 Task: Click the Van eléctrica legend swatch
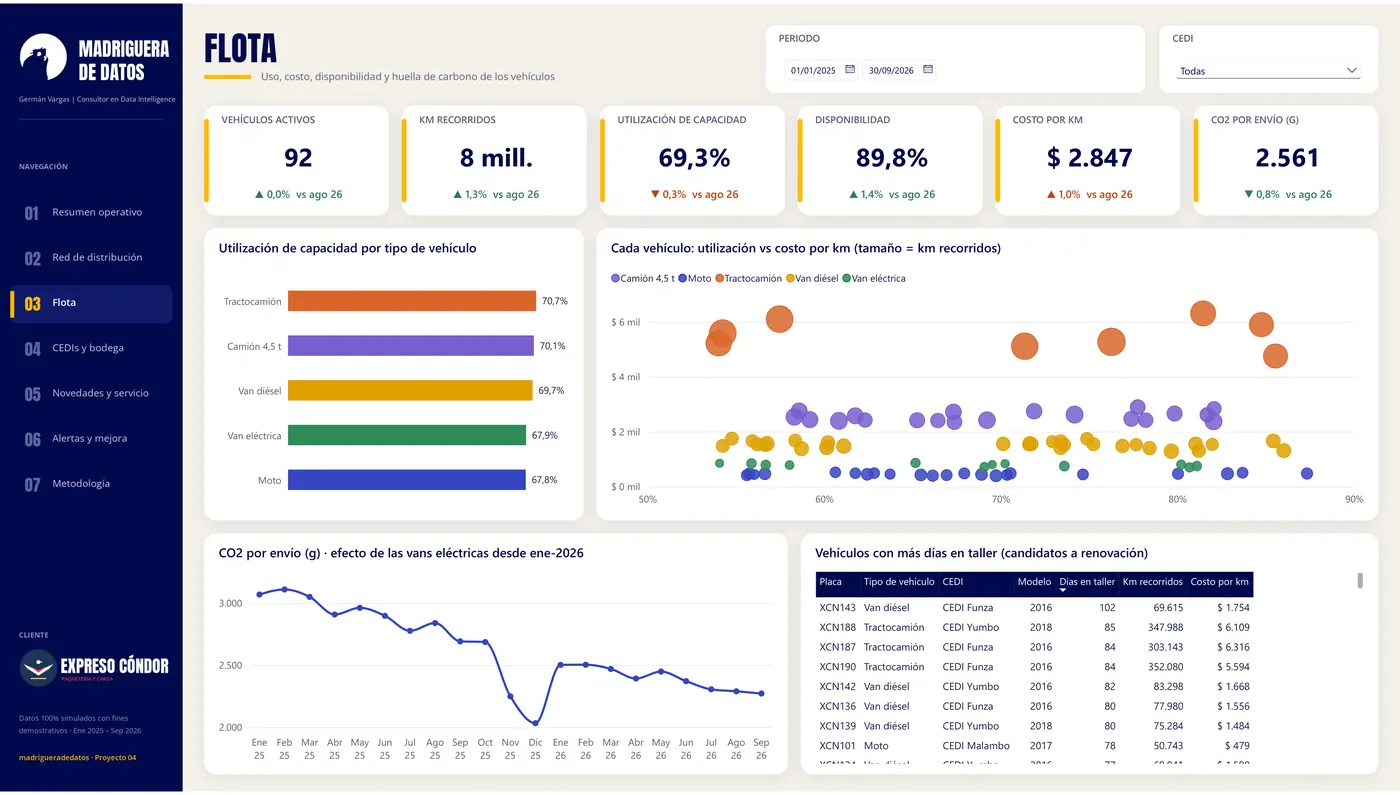point(846,279)
